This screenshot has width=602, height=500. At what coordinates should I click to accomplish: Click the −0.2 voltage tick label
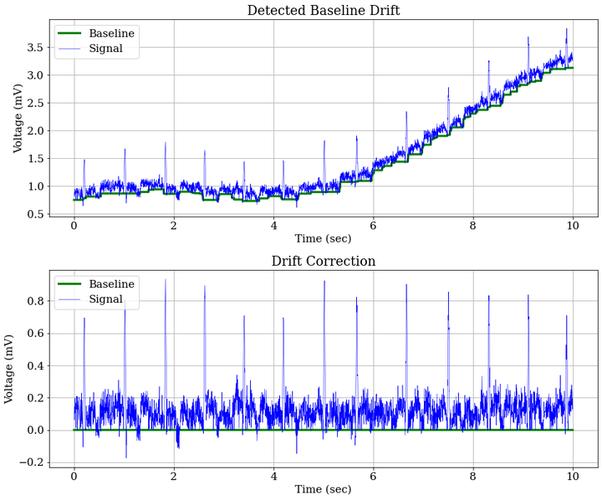tap(31, 463)
